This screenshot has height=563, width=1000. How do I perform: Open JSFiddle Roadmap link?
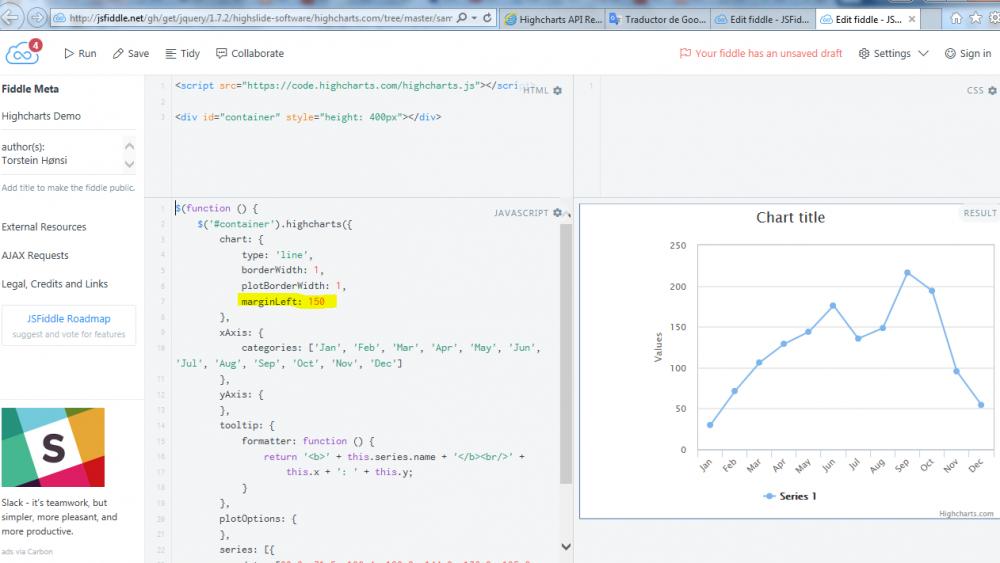pos(68,319)
